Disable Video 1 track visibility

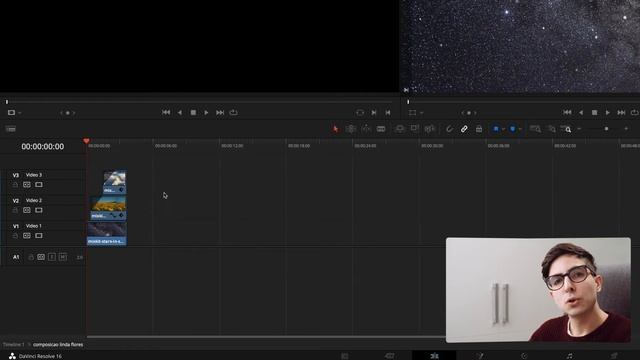[39, 236]
